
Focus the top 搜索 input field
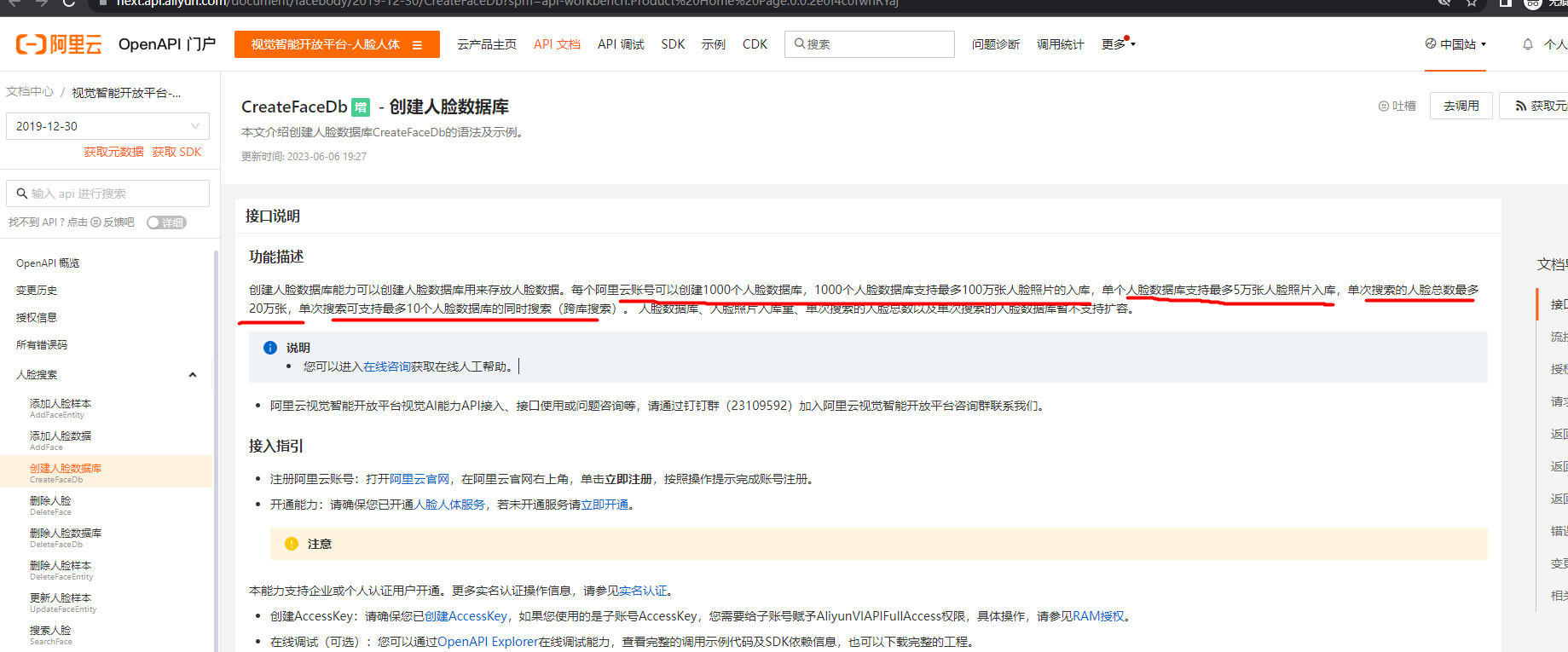click(870, 44)
